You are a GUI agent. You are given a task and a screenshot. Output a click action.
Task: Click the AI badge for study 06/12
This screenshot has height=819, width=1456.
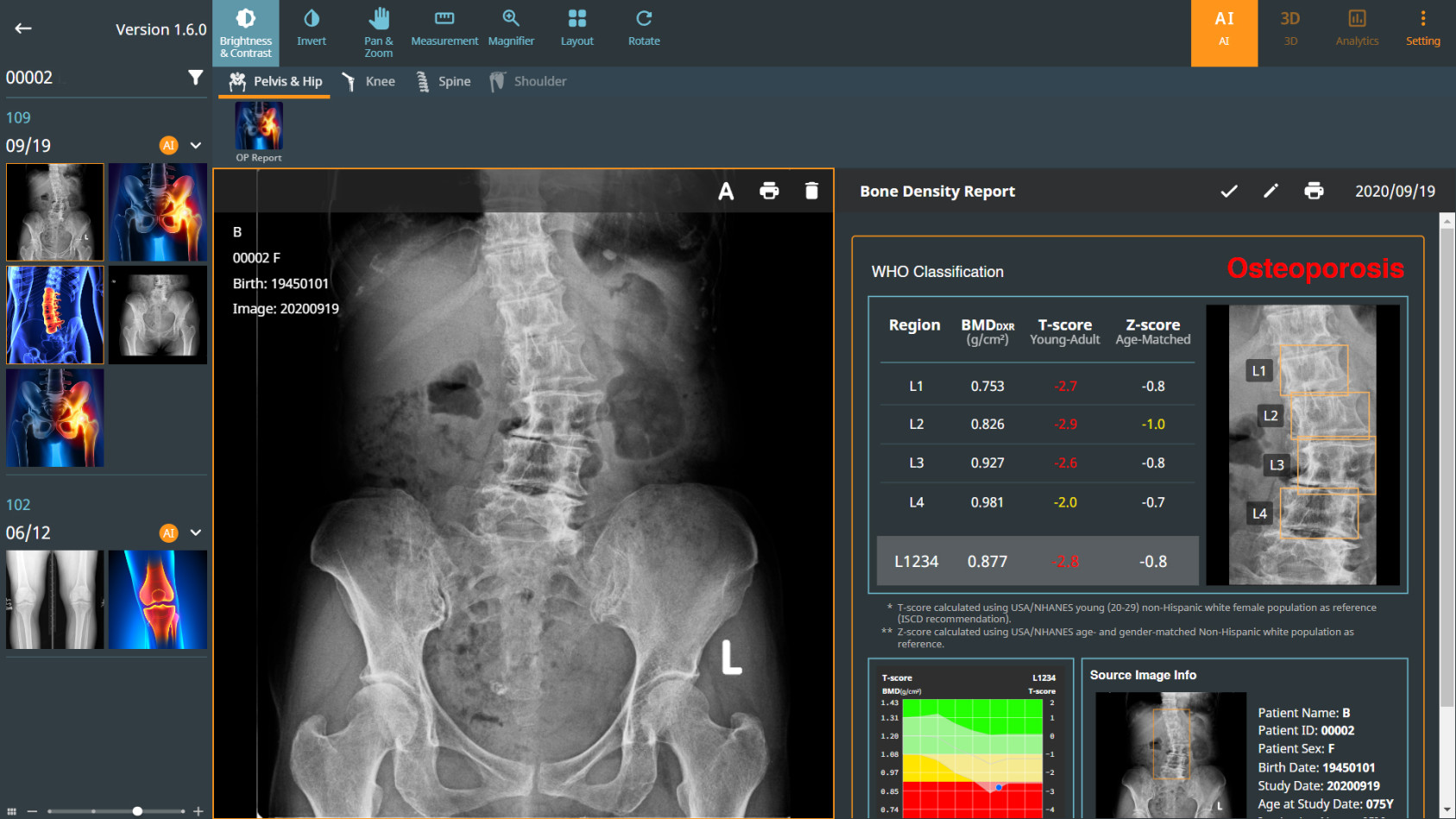(169, 532)
